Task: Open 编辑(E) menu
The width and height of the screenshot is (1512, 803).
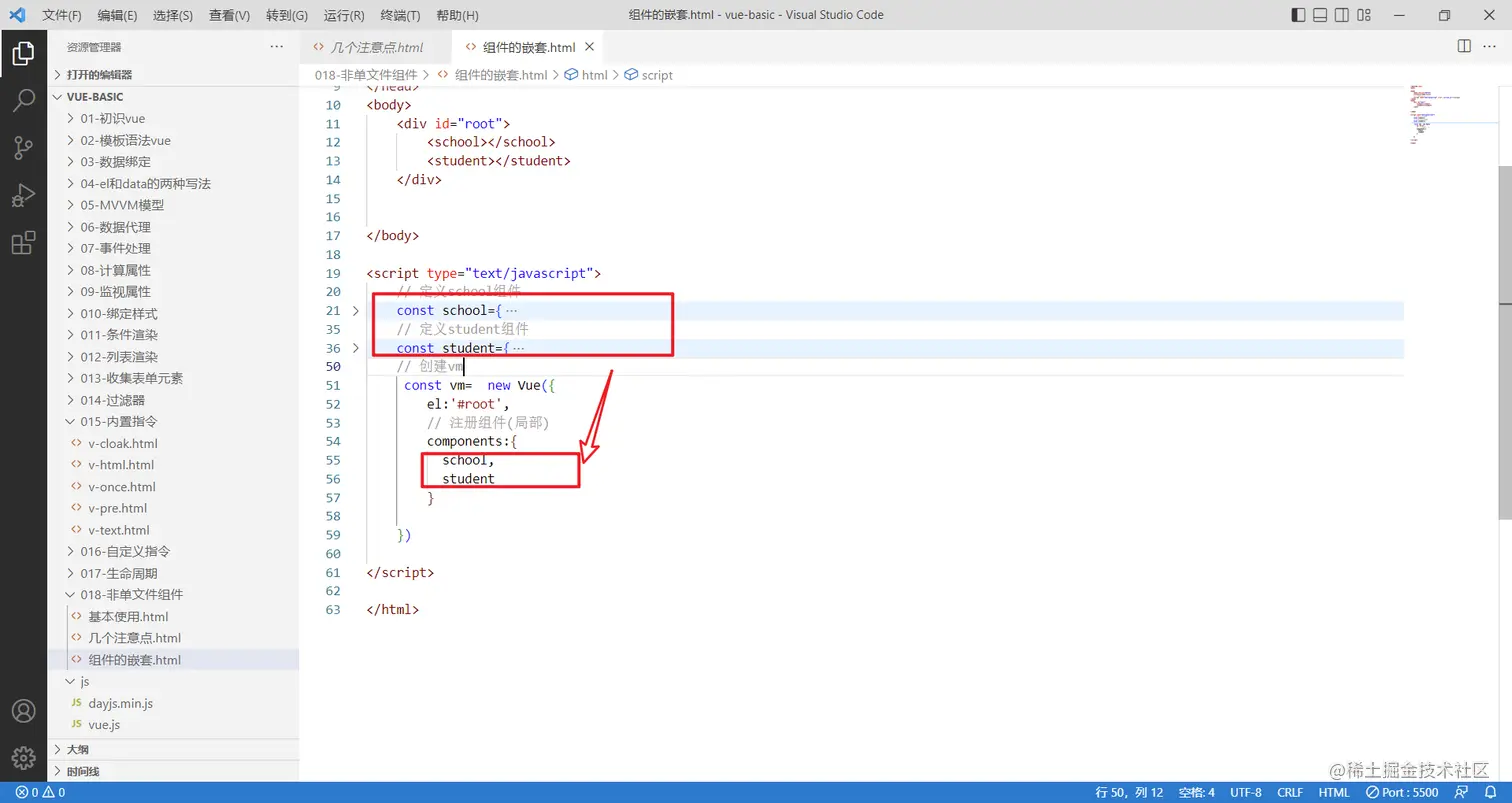Action: 118,15
